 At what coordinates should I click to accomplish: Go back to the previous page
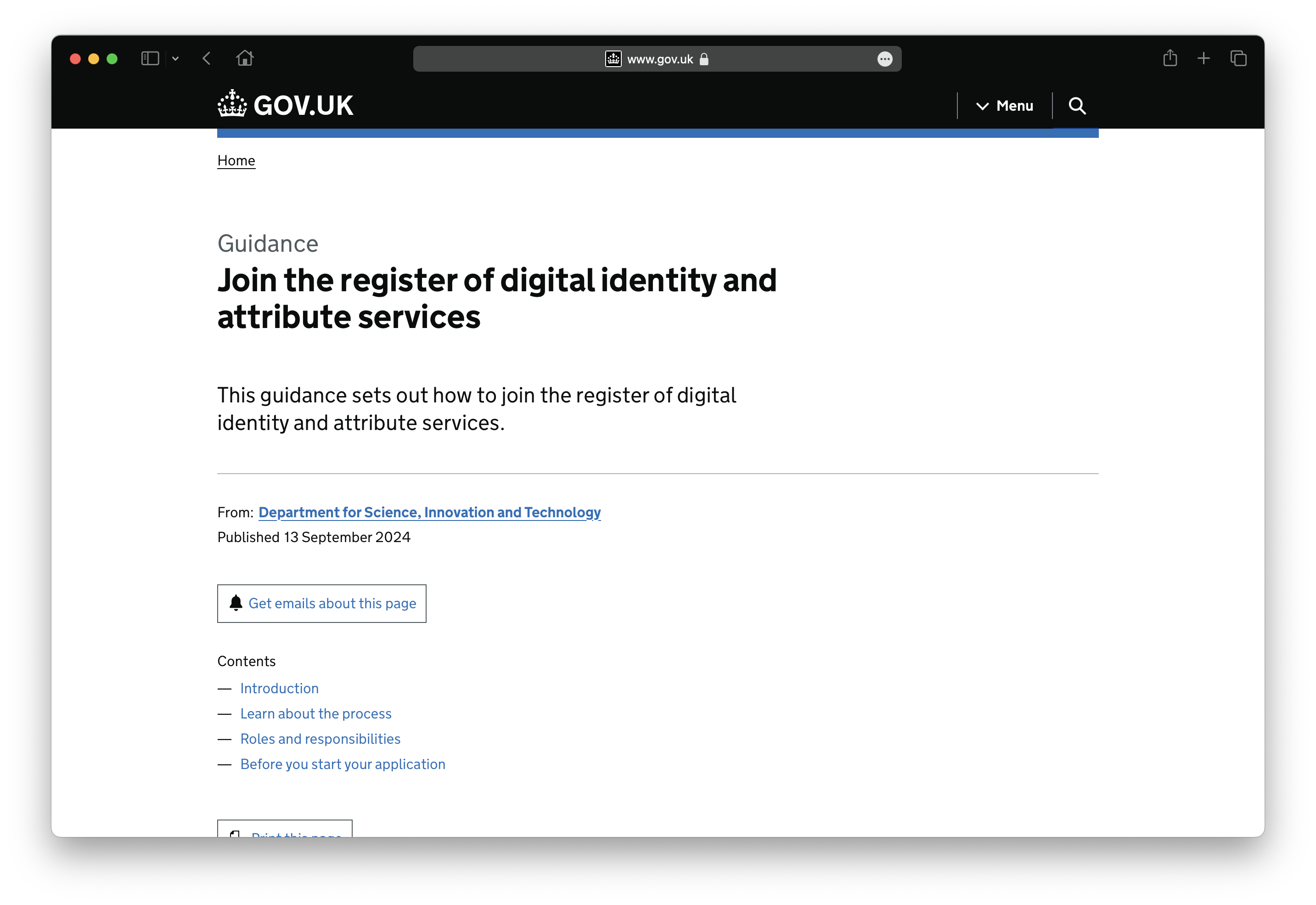click(206, 58)
